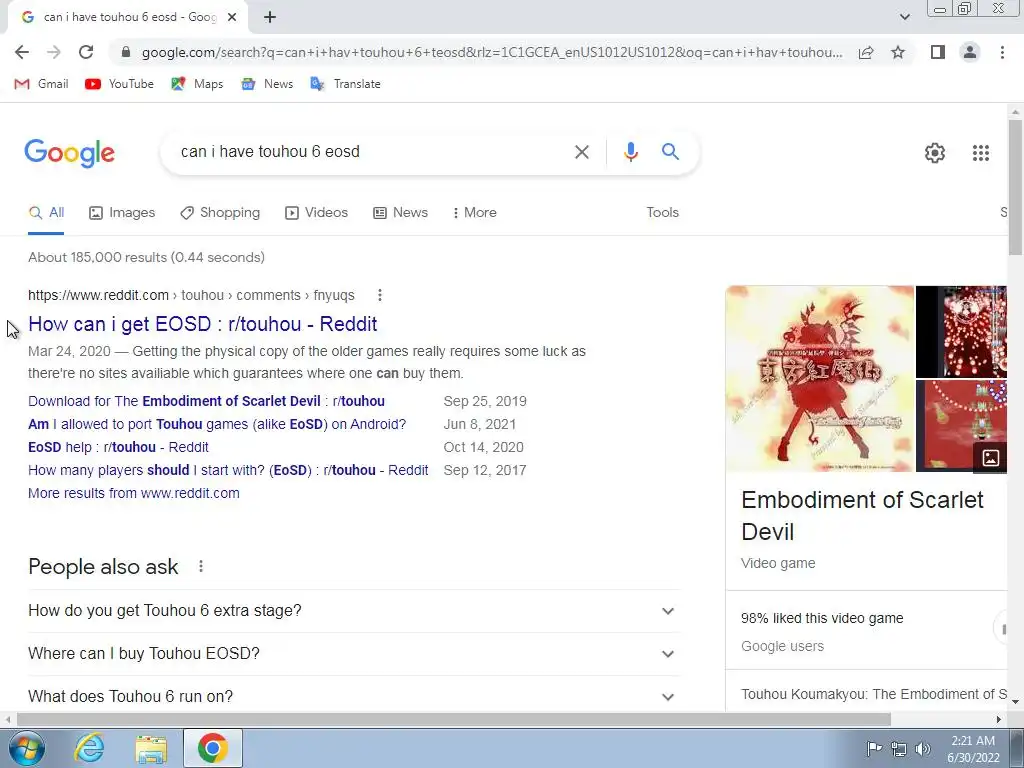
Task: Bookmark this page with the star icon
Action: click(x=898, y=52)
